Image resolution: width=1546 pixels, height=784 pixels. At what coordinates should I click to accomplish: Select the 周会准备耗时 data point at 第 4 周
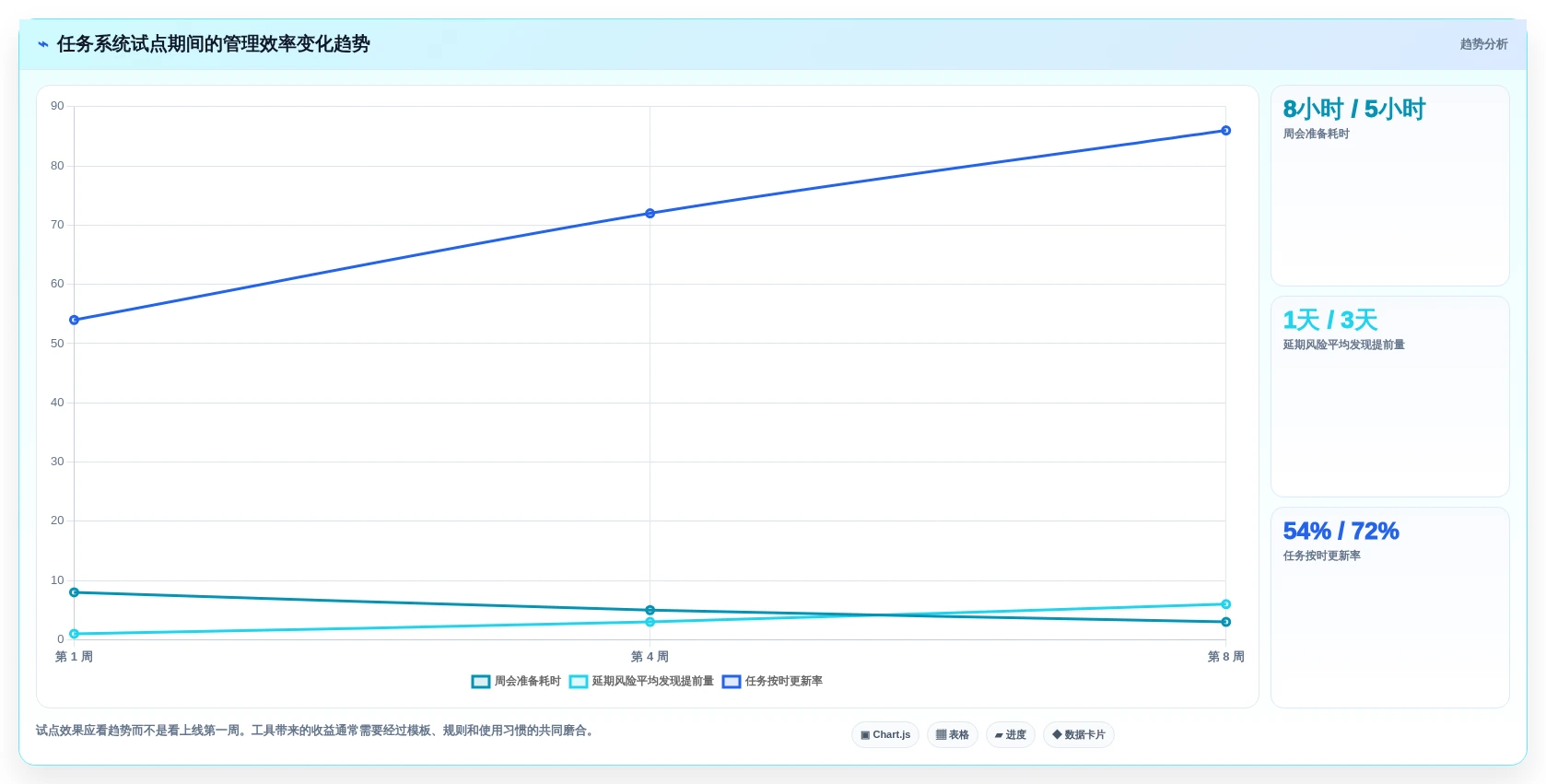(x=650, y=611)
